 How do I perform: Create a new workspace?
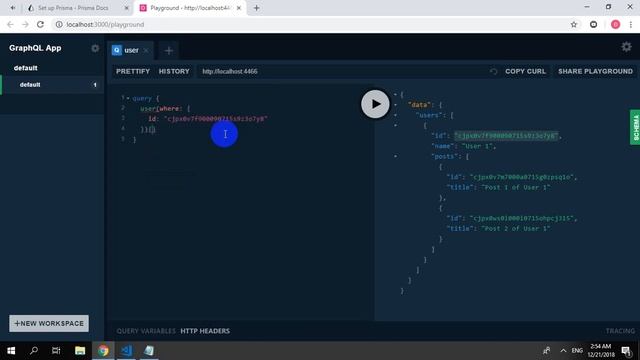tap(49, 323)
